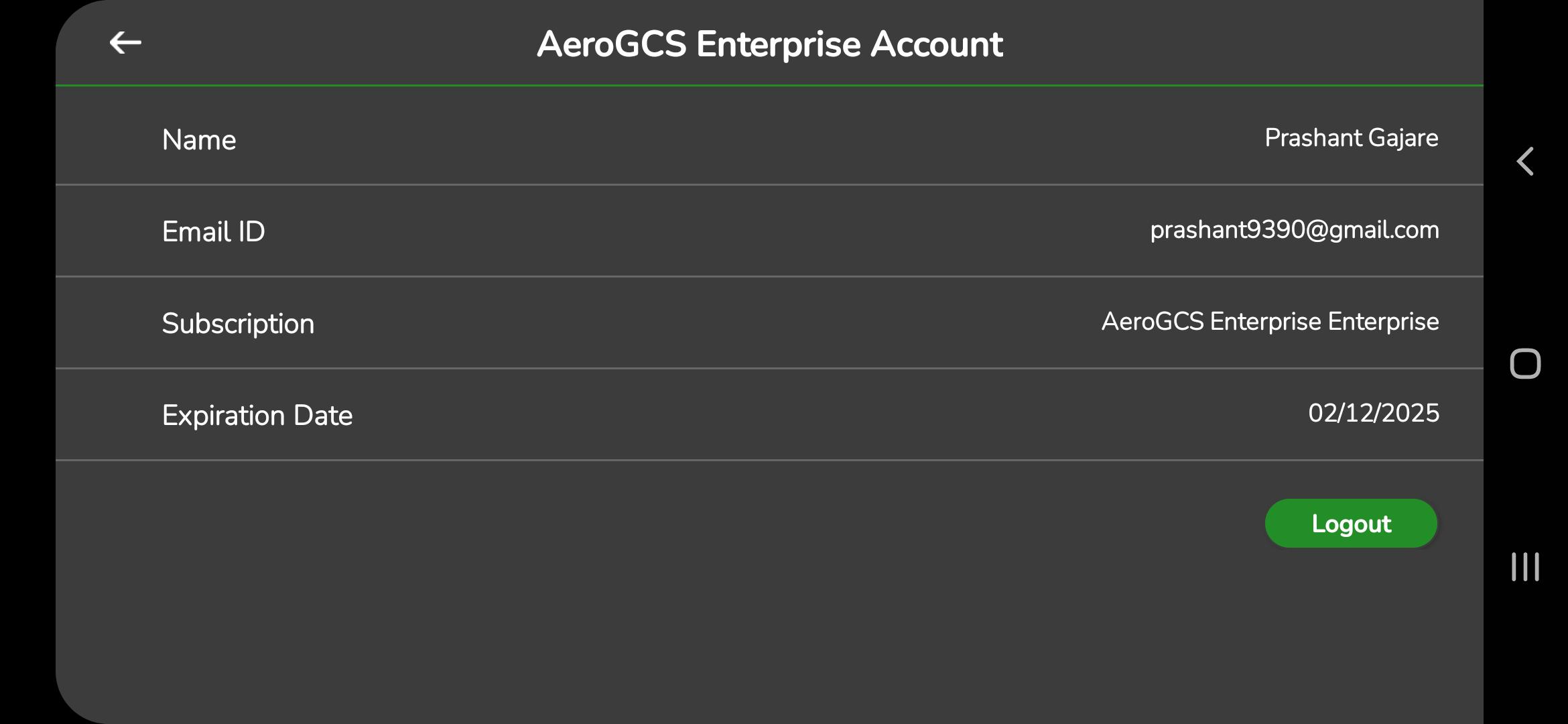Viewport: 1568px width, 724px height.
Task: Click the Subscription label
Action: 238,324
